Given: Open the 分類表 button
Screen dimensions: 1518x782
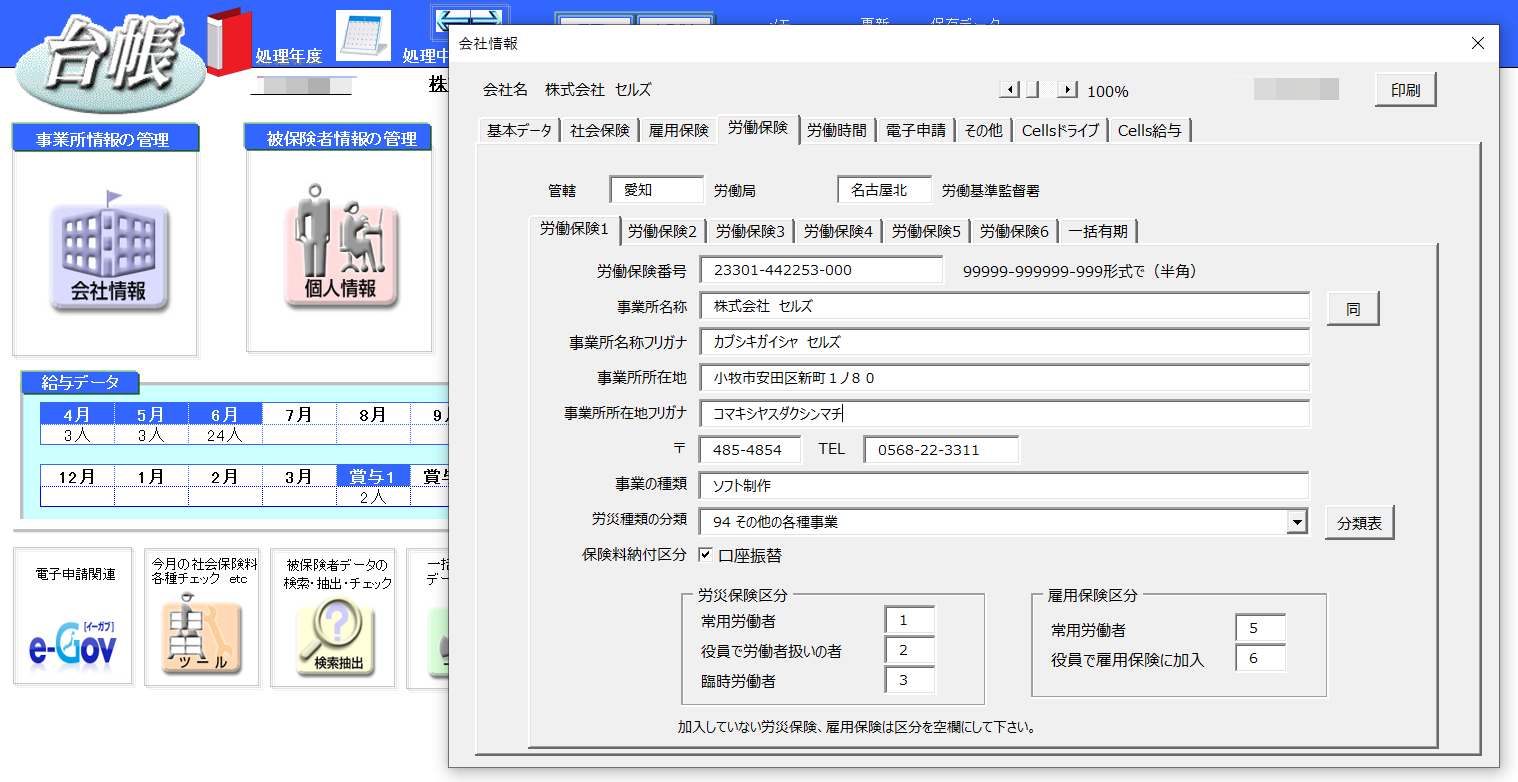Looking at the screenshot, I should pyautogui.click(x=1359, y=523).
